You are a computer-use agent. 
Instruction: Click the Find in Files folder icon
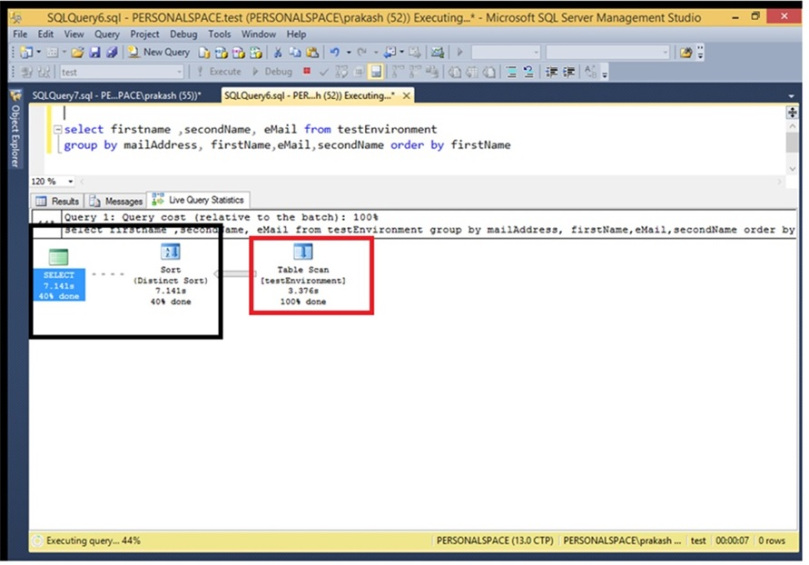tap(686, 53)
